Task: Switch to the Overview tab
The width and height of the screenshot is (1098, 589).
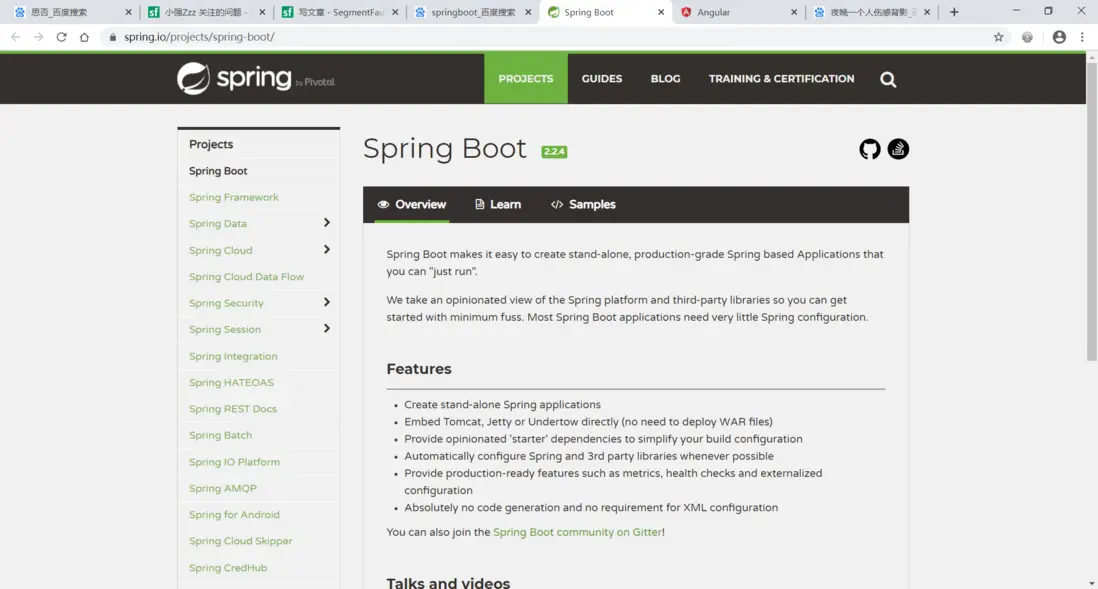Action: tap(412, 205)
